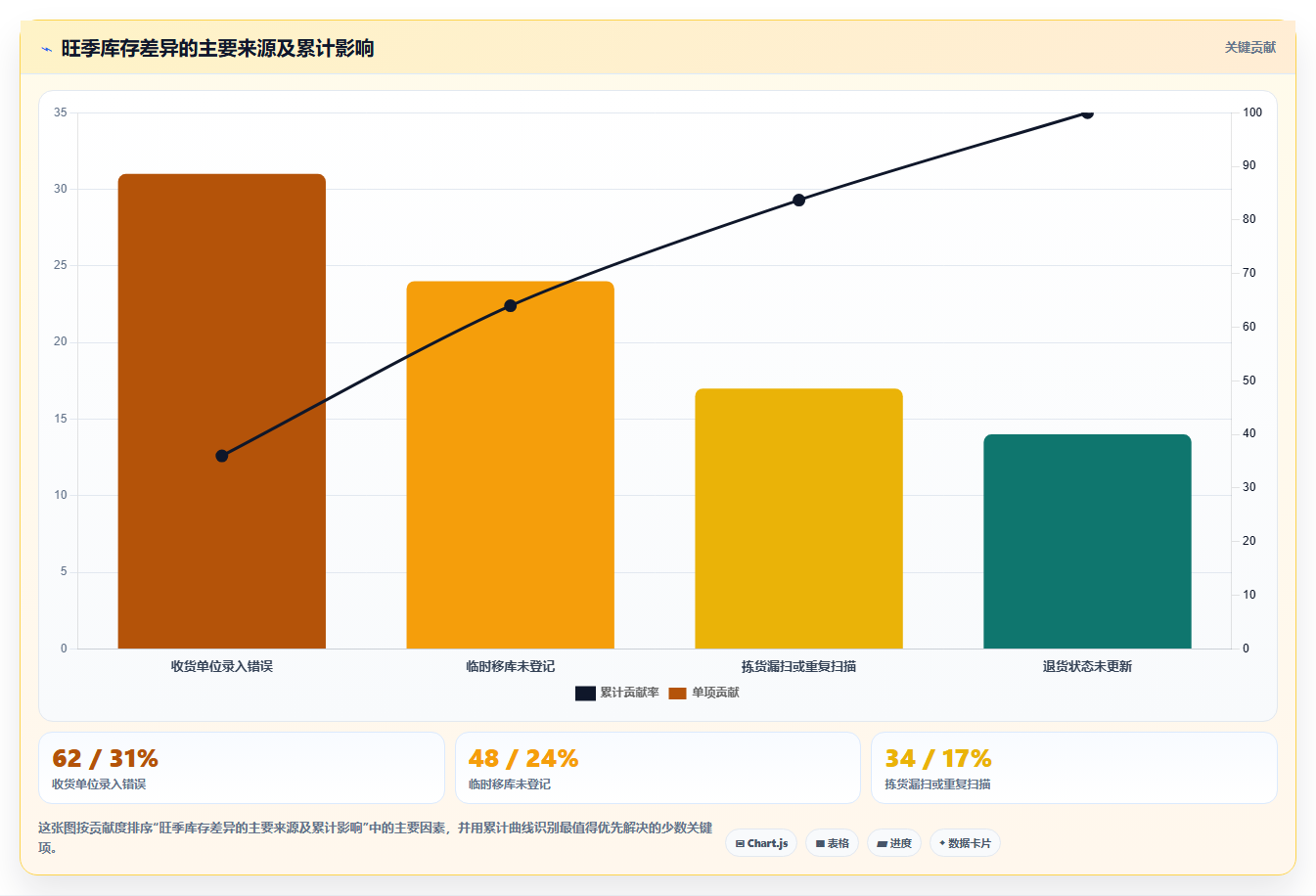Viewport: 1316px width, 896px height.
Task: Click the 拣货漏扫或重复扫描 yellow bar
Action: coord(798,518)
